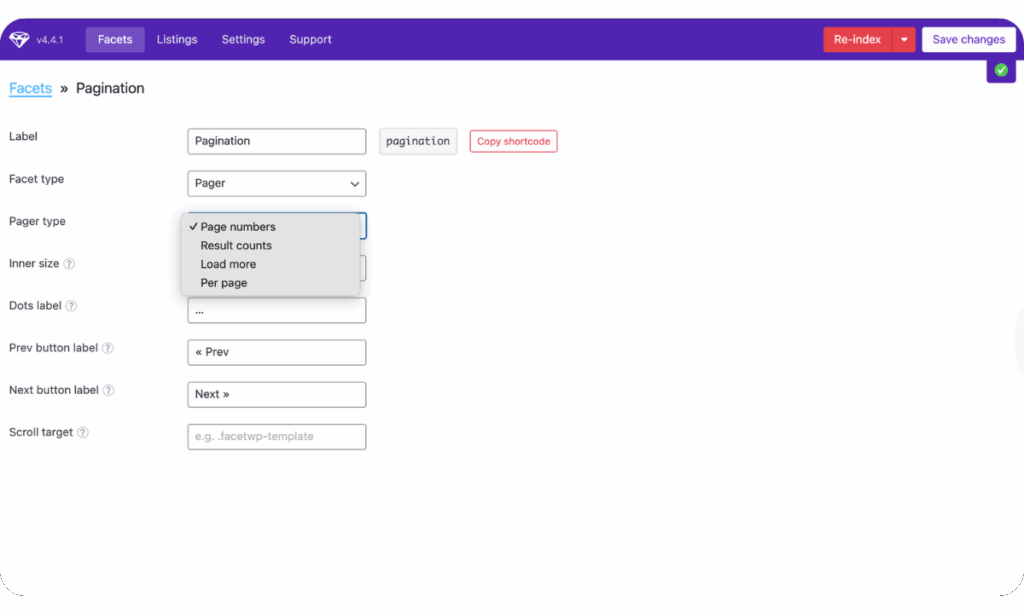
Task: Click the Scroll target input field
Action: pyautogui.click(x=277, y=437)
